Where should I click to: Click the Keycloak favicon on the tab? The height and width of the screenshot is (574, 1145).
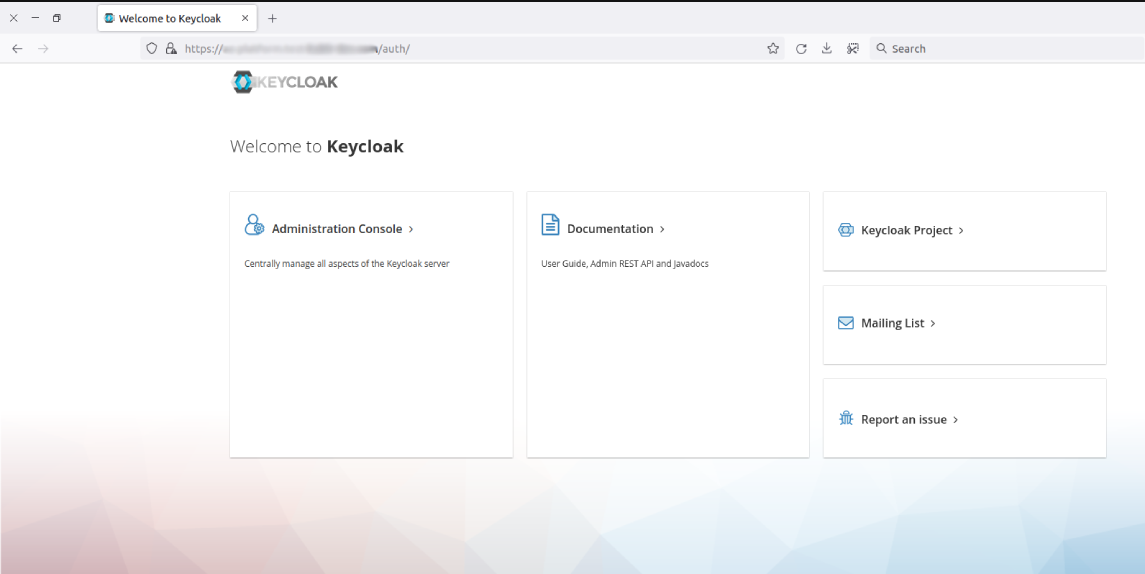(x=110, y=18)
